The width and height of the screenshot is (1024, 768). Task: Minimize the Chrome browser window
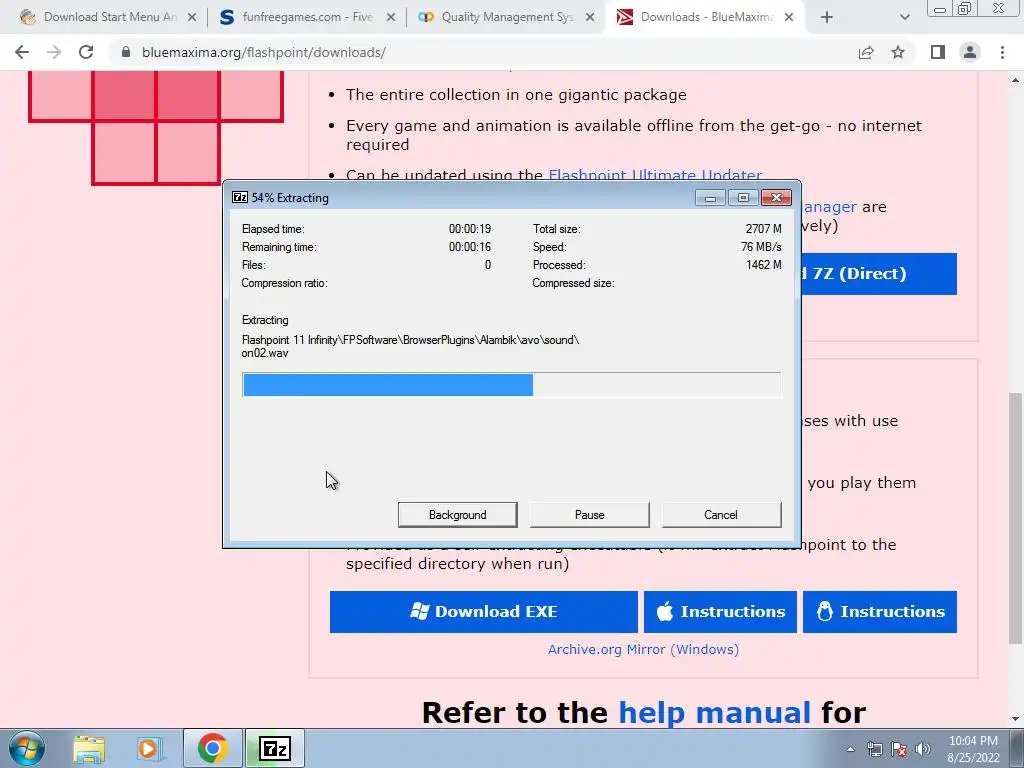point(940,8)
